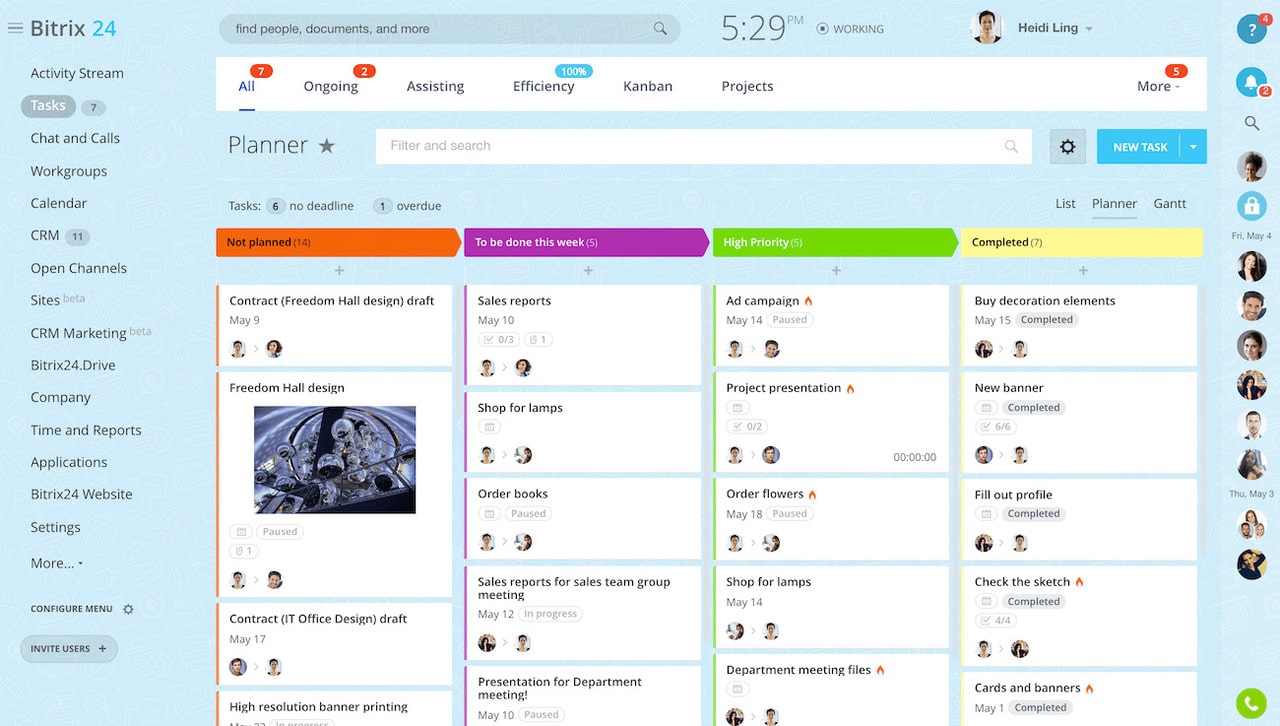Toggle Paused status on Order books
1280x726 pixels.
coord(528,514)
